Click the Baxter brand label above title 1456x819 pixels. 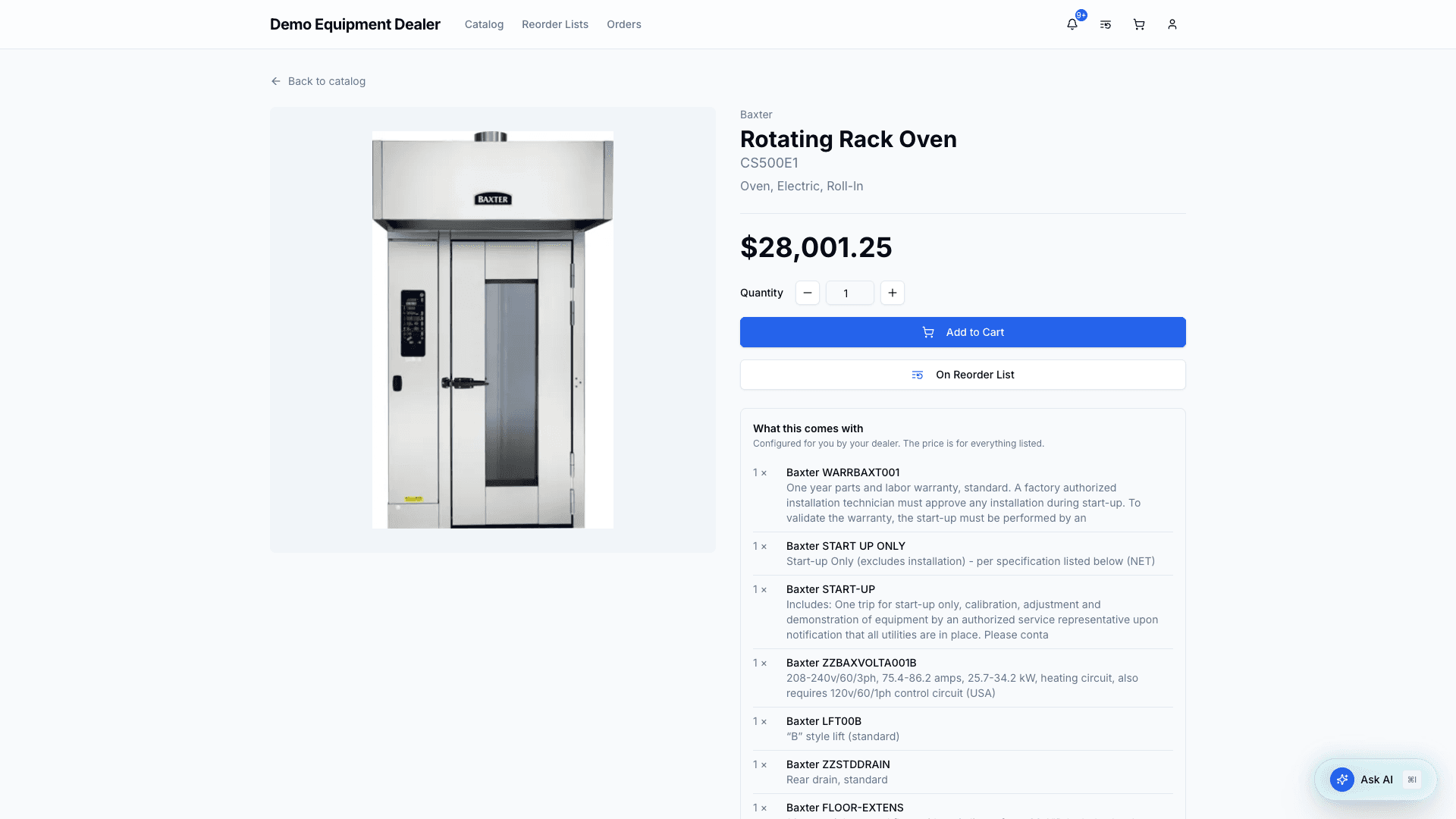[756, 115]
